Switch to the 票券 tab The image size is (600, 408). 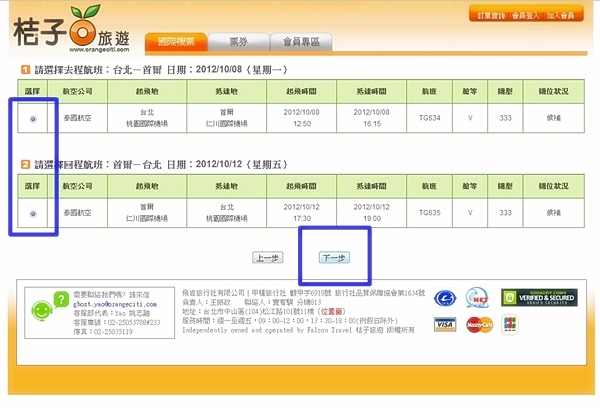[238, 42]
